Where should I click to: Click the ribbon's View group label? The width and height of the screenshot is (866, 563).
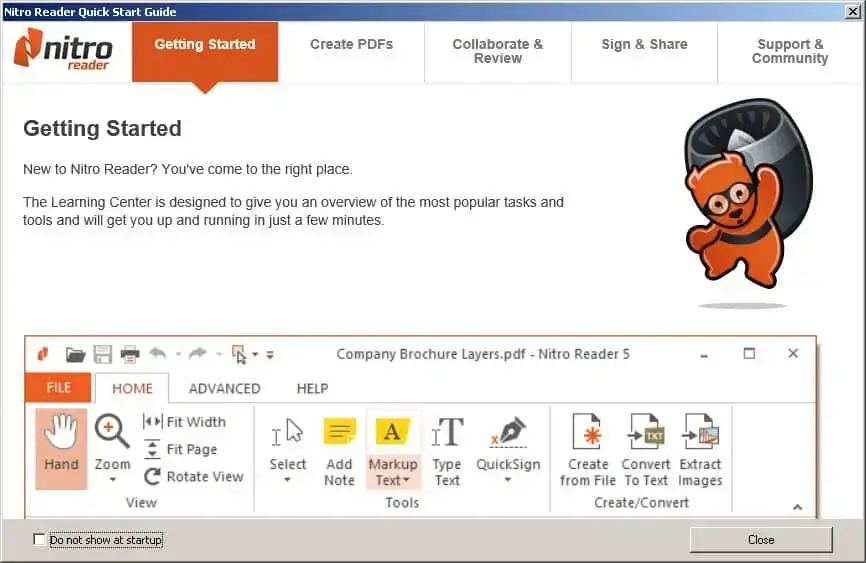point(141,502)
